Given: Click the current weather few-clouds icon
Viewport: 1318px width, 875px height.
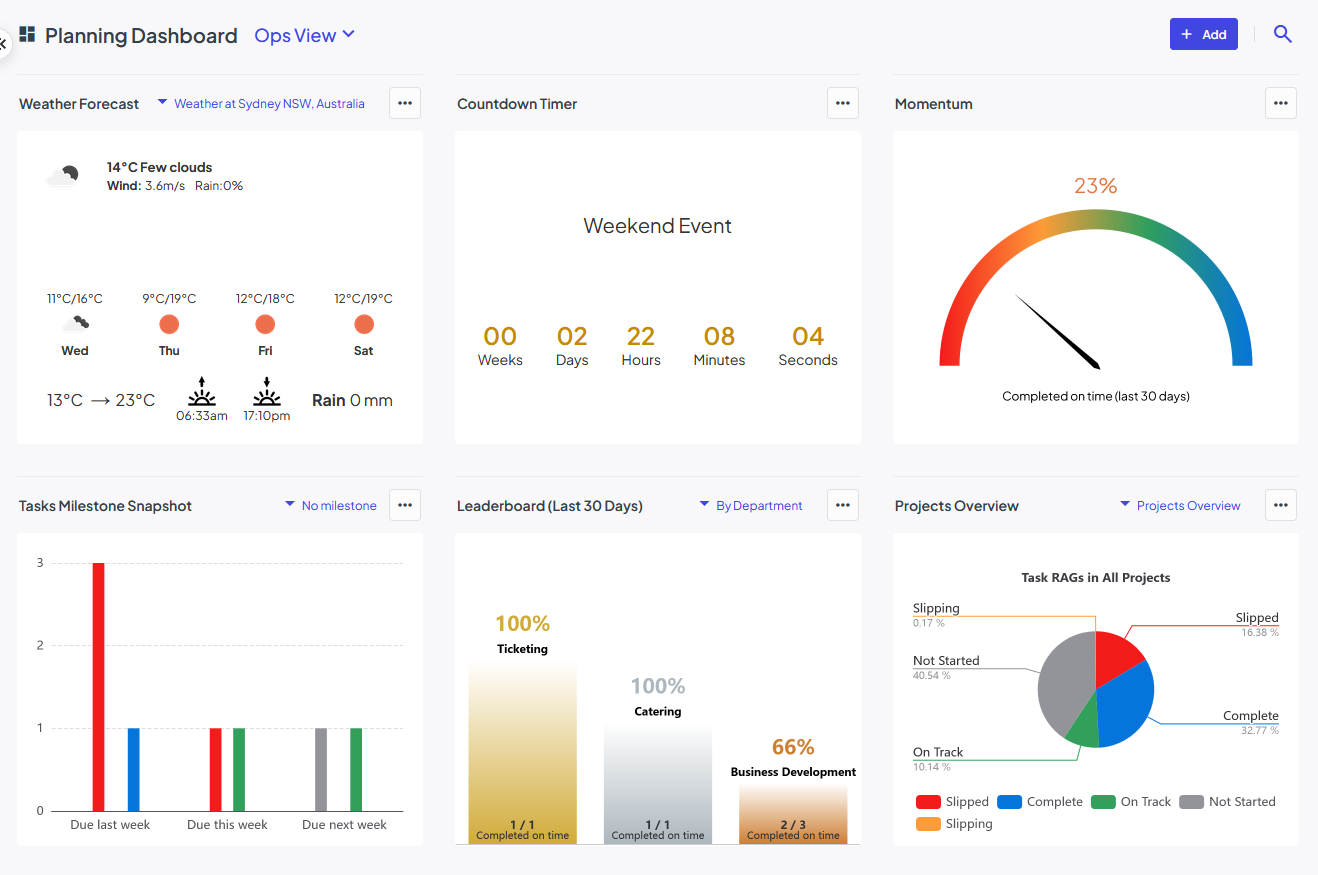Looking at the screenshot, I should [62, 176].
